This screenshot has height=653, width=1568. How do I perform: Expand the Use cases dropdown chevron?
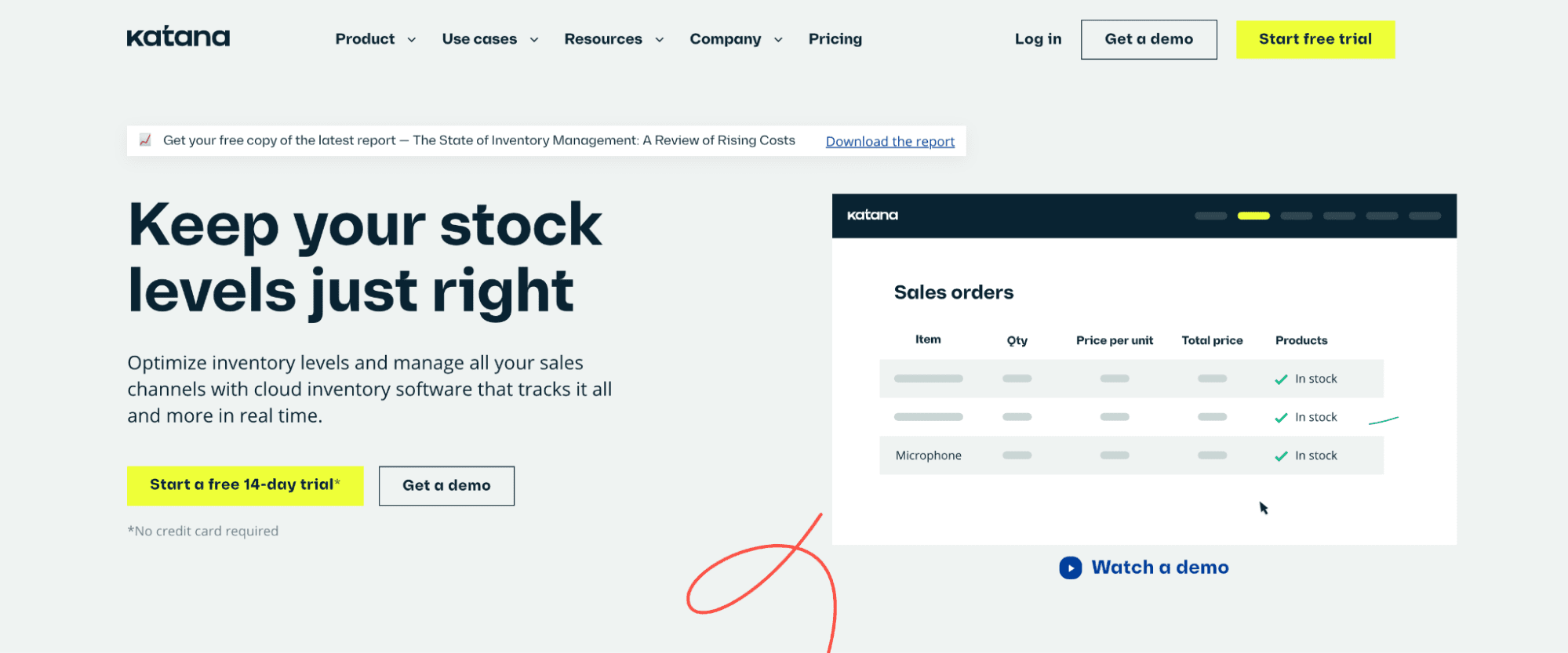coord(534,40)
